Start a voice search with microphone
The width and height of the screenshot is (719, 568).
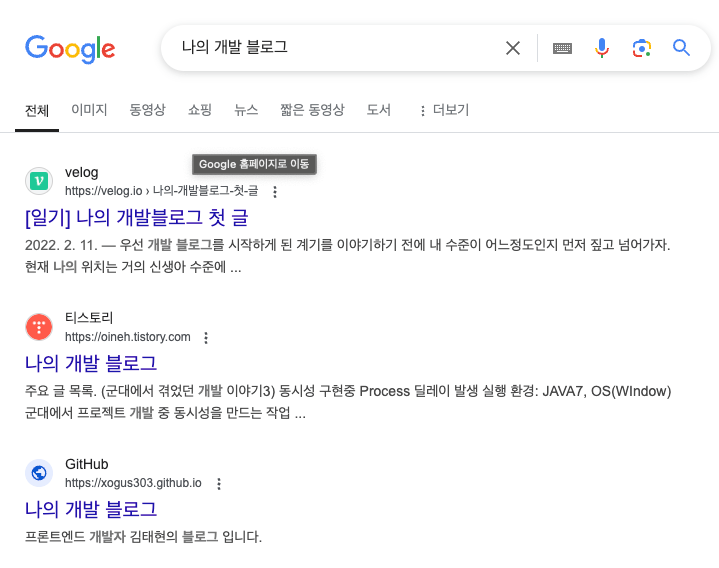click(601, 48)
